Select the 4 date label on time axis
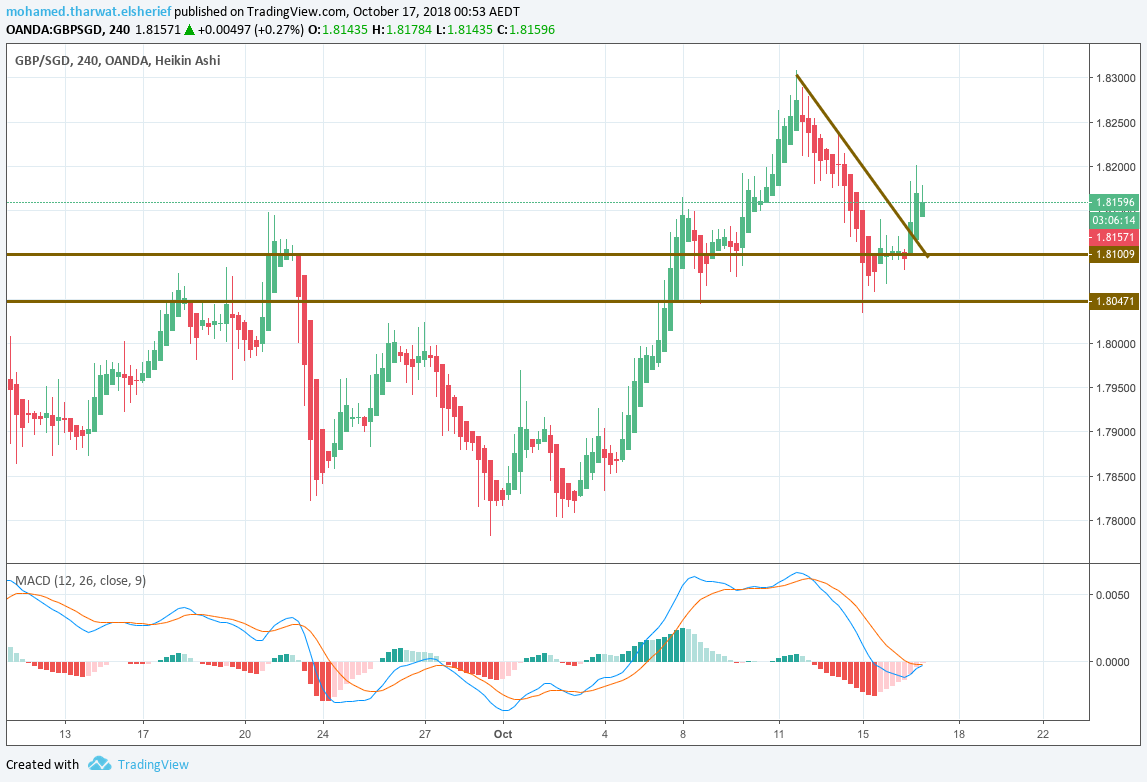Screen dimensions: 1147x782 605,734
